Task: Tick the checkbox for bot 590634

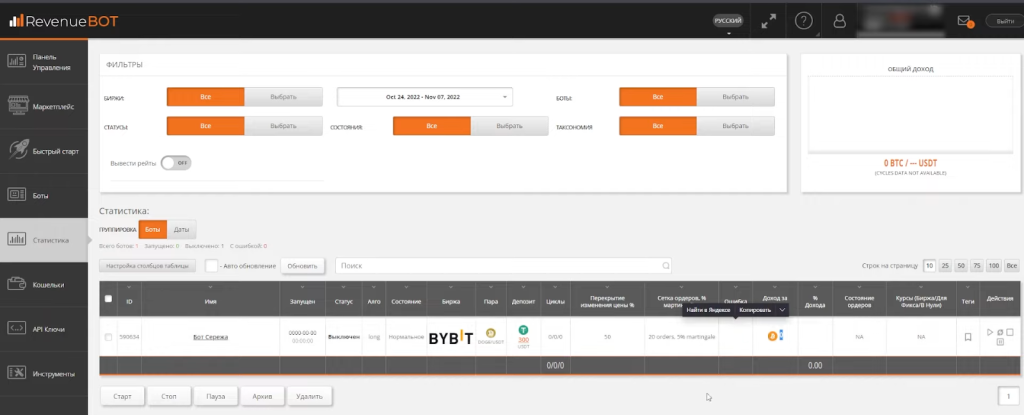Action: pos(108,337)
